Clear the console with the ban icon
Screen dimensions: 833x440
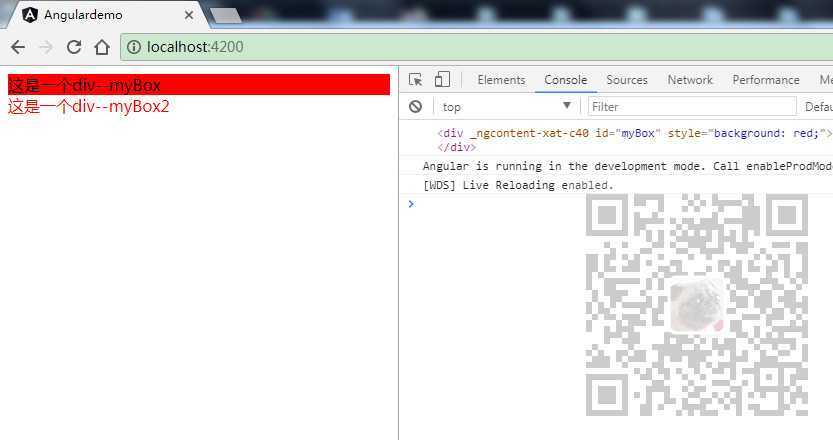(x=415, y=107)
